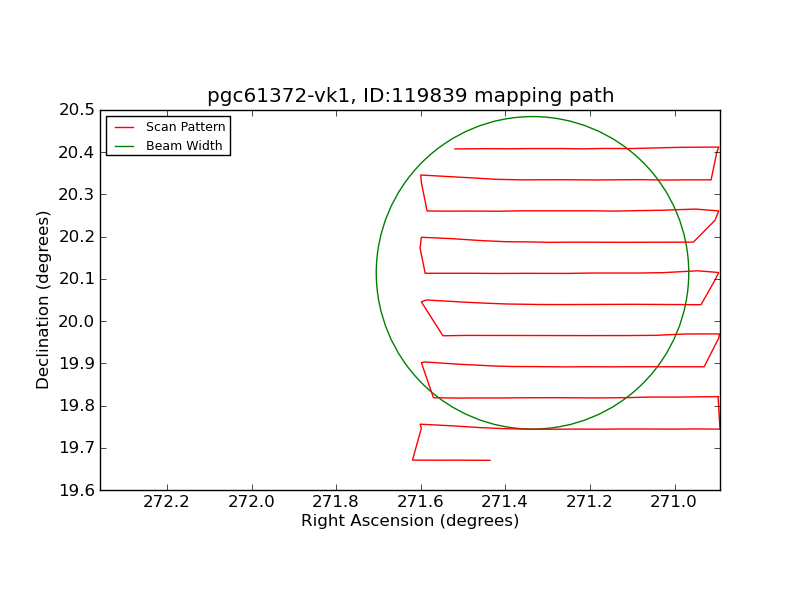Click the 20.1 declination tick label
Screen dimensions: 800x600
tap(77, 279)
